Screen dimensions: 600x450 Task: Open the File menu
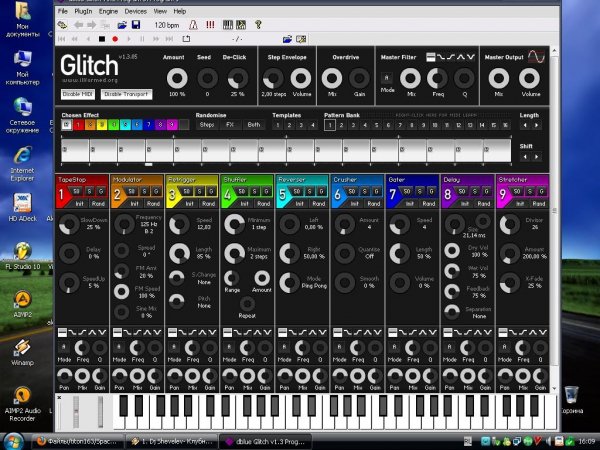[63, 11]
